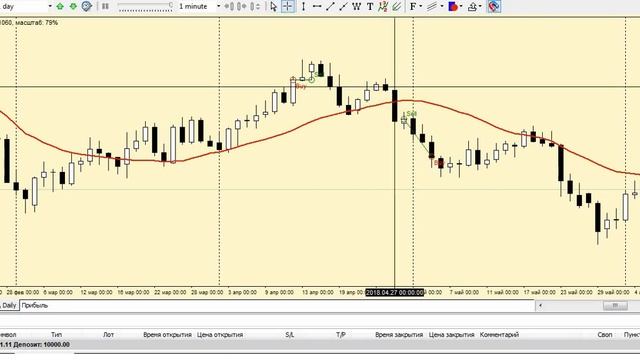Pause the simulation with the pause button

click(105, 7)
